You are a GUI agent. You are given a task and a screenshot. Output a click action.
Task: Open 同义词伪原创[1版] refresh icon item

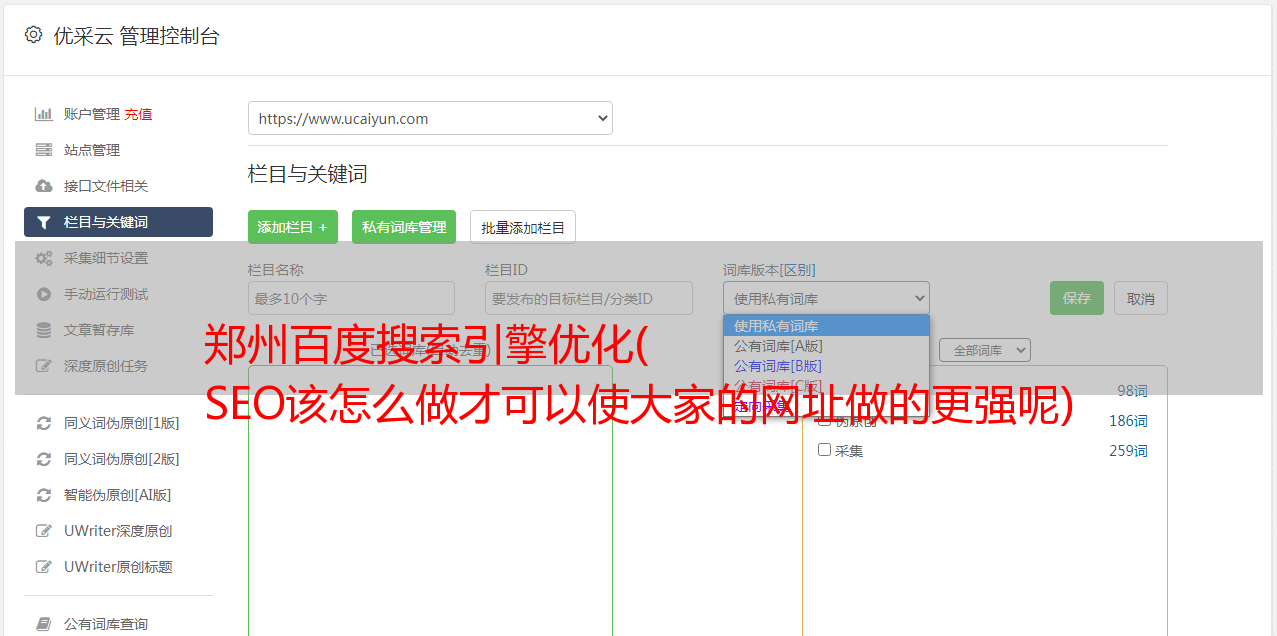[x=43, y=423]
